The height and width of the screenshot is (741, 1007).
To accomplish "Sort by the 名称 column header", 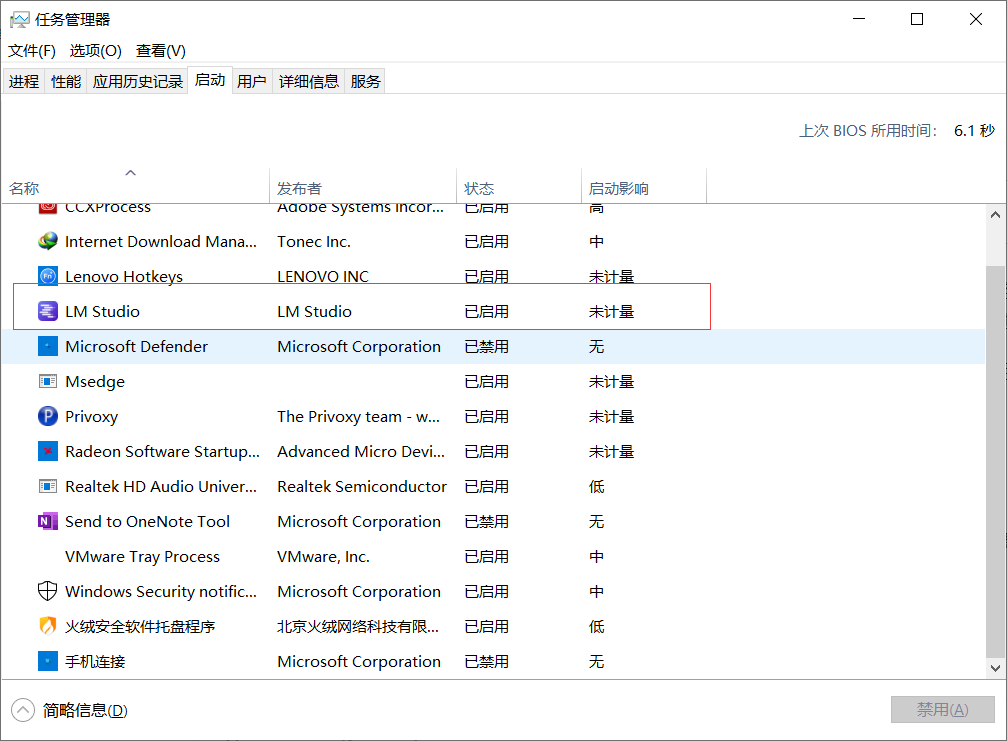I will (x=136, y=186).
